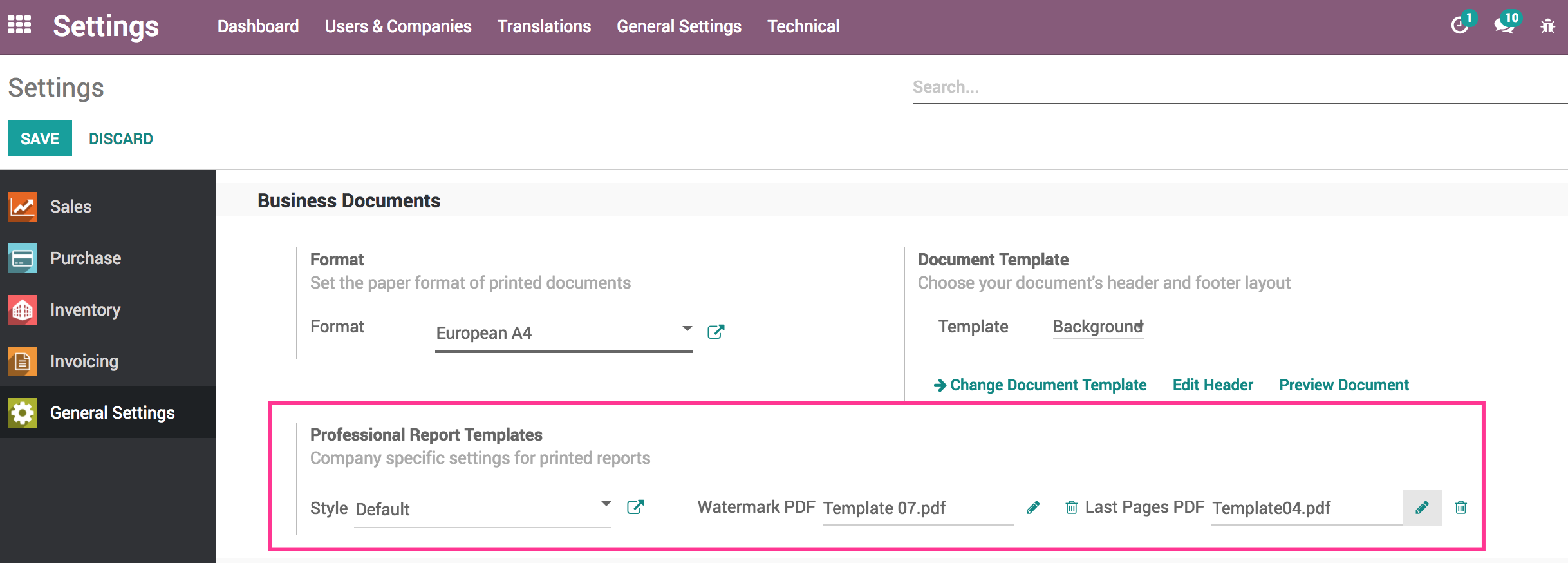Open the Users & Companies menu
This screenshot has height=563, width=1568.
[x=398, y=26]
